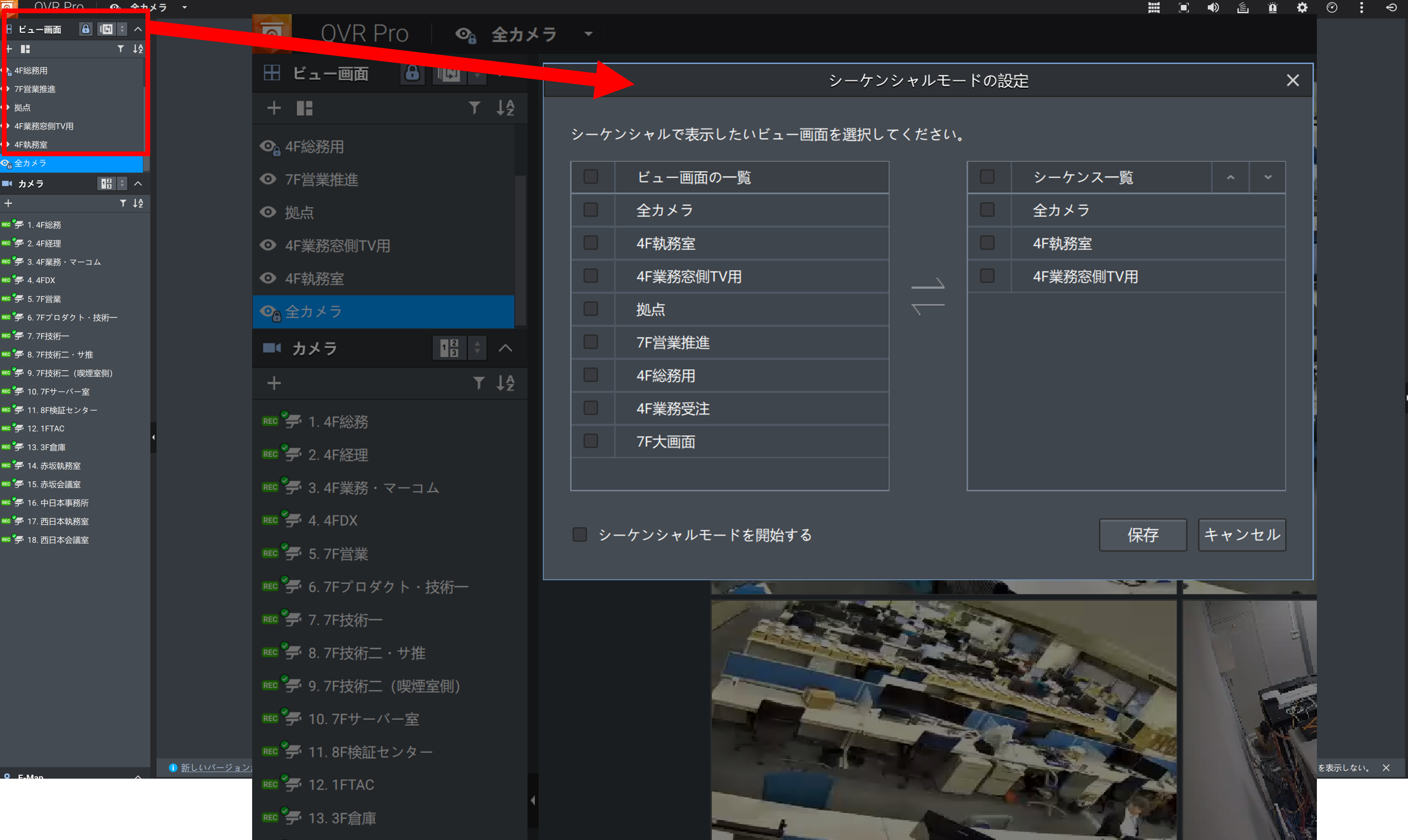Select the 7F営業推進 view
The image size is (1408, 840).
(x=321, y=180)
